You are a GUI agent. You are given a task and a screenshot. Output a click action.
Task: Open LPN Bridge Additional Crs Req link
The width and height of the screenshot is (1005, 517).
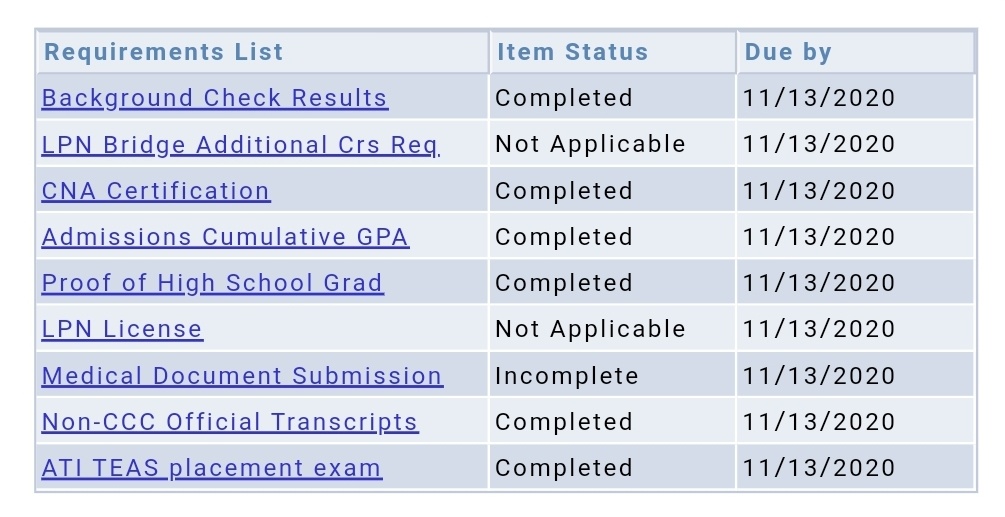pos(241,145)
